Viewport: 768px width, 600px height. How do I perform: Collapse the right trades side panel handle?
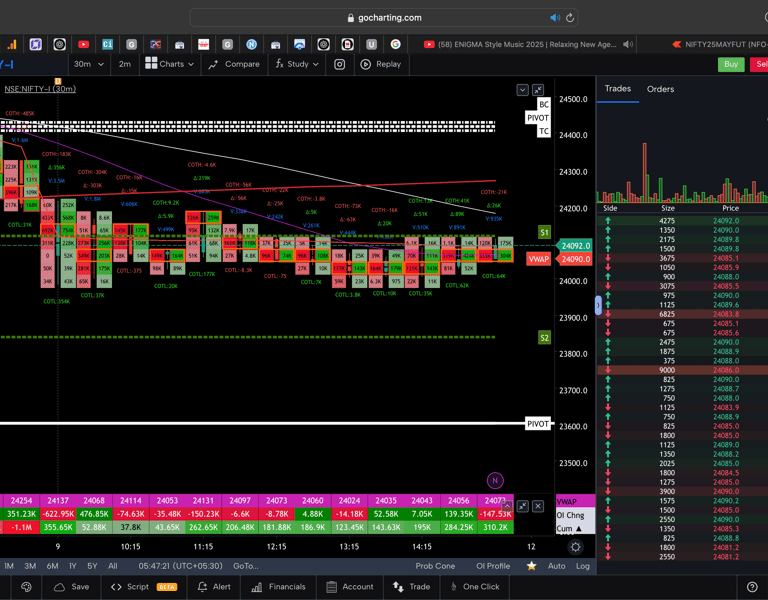click(x=598, y=305)
